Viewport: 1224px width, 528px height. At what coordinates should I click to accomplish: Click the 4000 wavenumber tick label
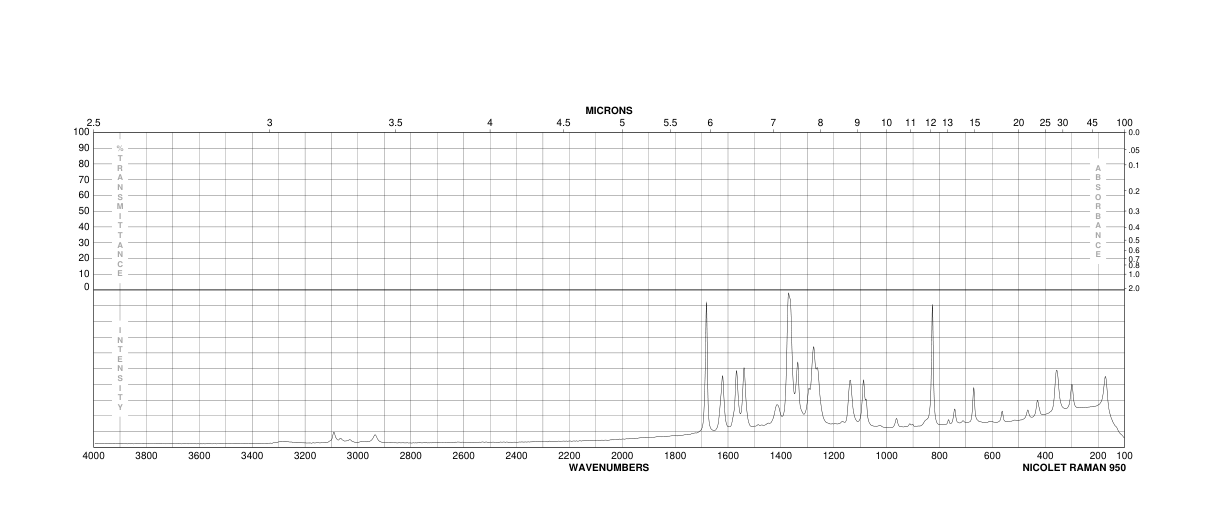[94, 457]
